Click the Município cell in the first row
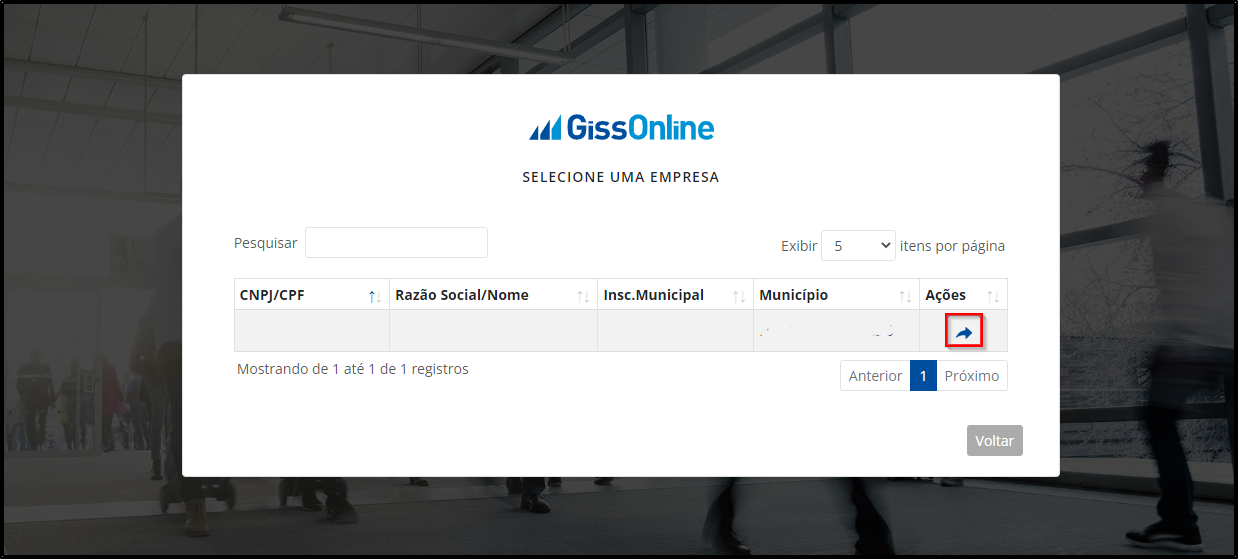1238x559 pixels. (x=836, y=331)
